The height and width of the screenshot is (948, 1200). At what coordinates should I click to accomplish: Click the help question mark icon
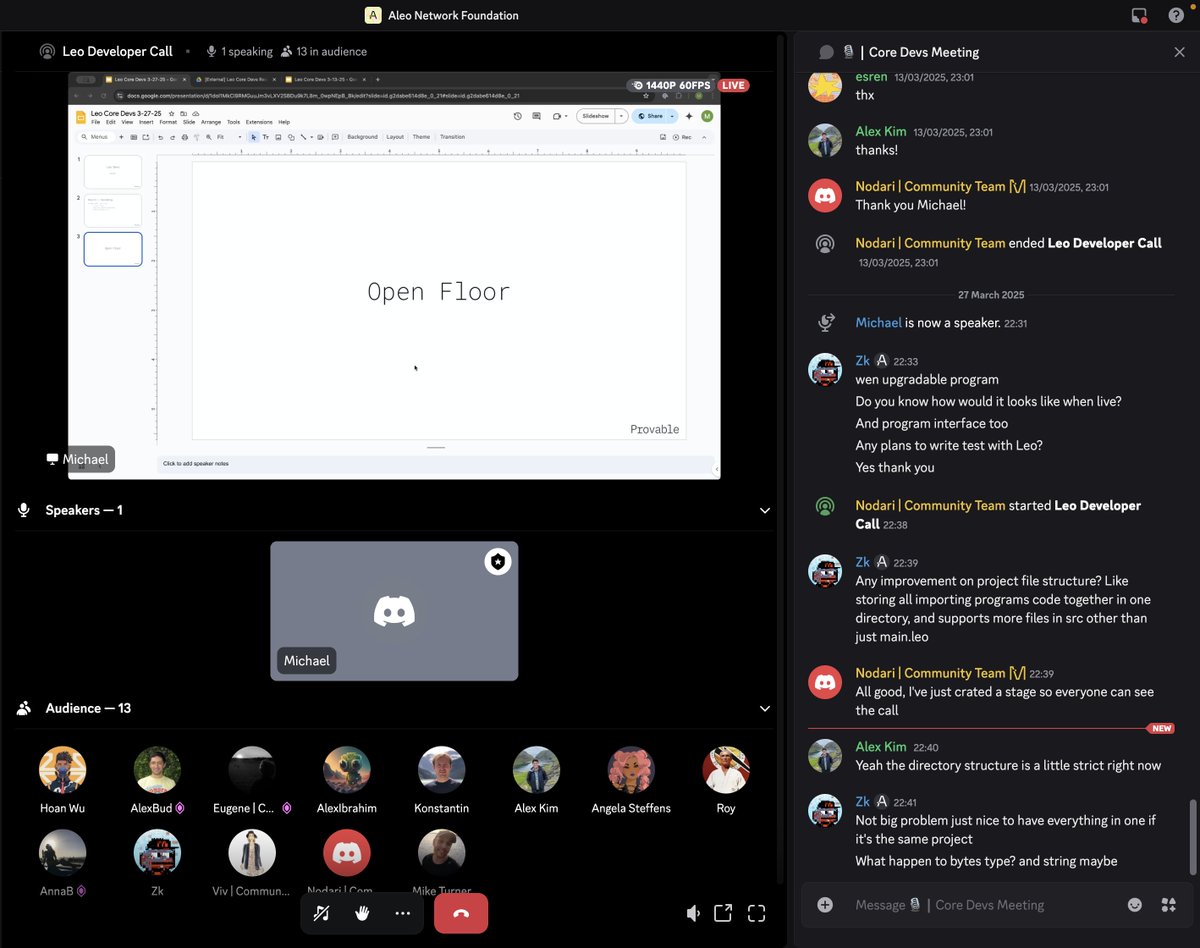(1176, 15)
